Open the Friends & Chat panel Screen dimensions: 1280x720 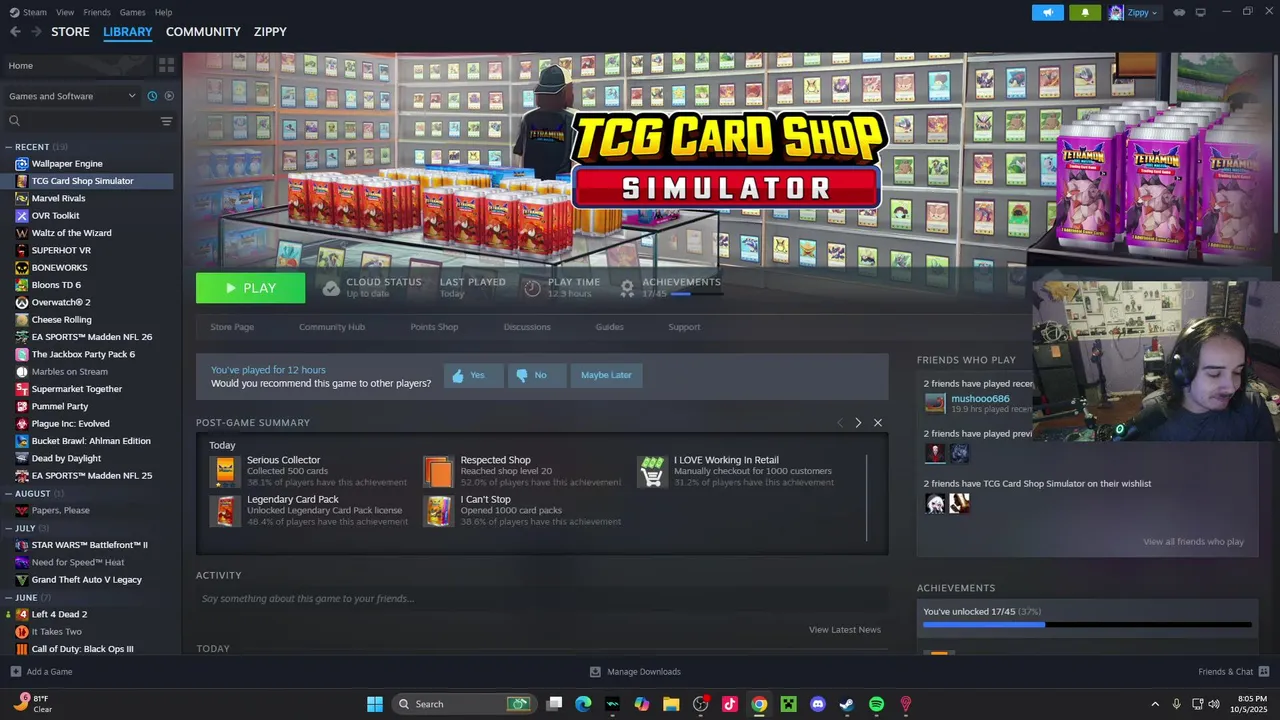pyautogui.click(x=1233, y=672)
